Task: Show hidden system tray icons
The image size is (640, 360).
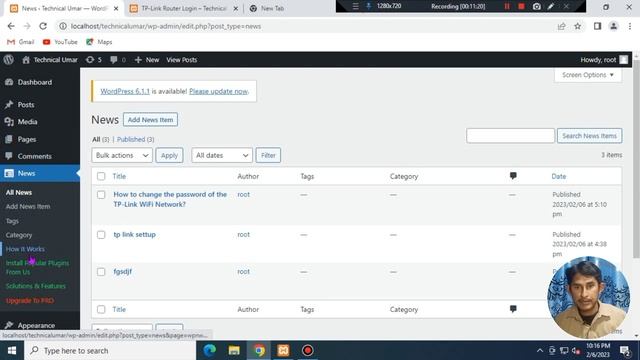Action: 540,351
